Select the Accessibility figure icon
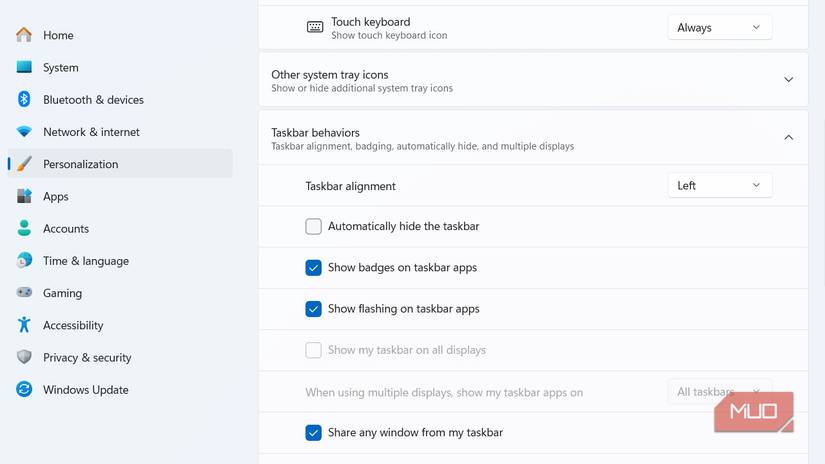 (24, 325)
